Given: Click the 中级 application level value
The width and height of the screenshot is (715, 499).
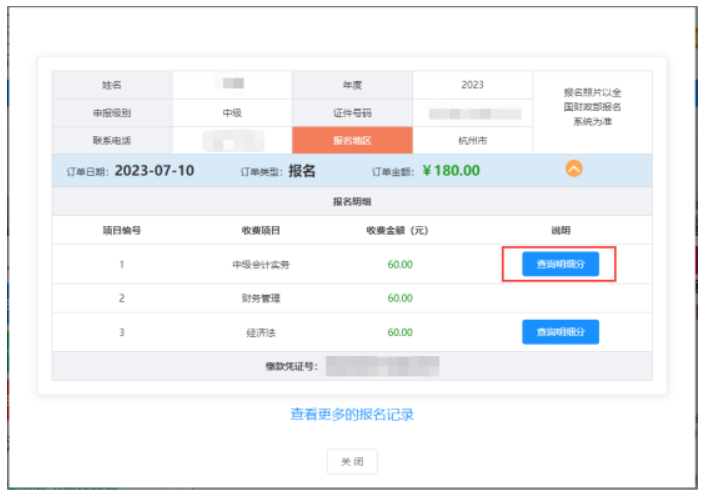Looking at the screenshot, I should click(x=232, y=113).
